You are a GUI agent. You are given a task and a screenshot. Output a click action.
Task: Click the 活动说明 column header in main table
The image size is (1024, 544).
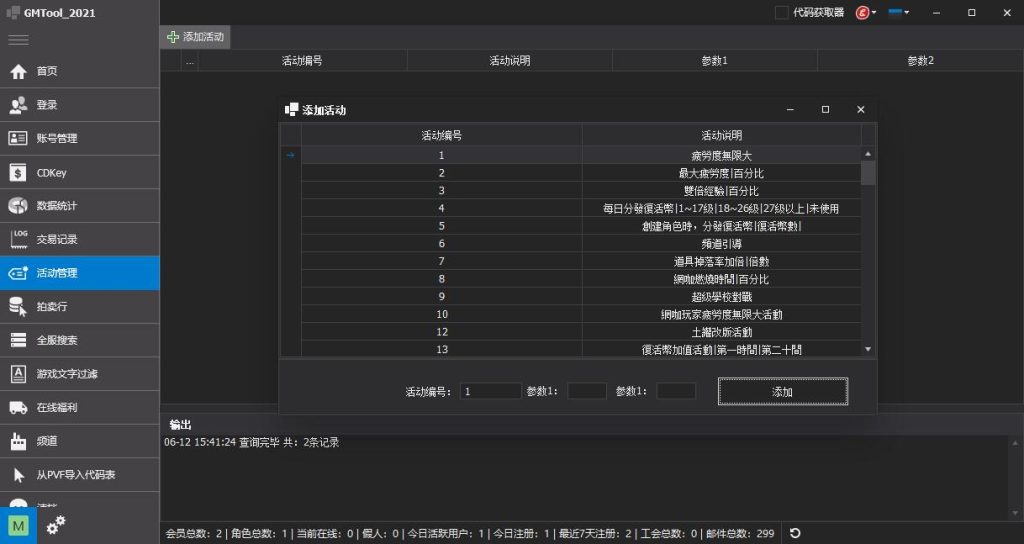(x=510, y=61)
